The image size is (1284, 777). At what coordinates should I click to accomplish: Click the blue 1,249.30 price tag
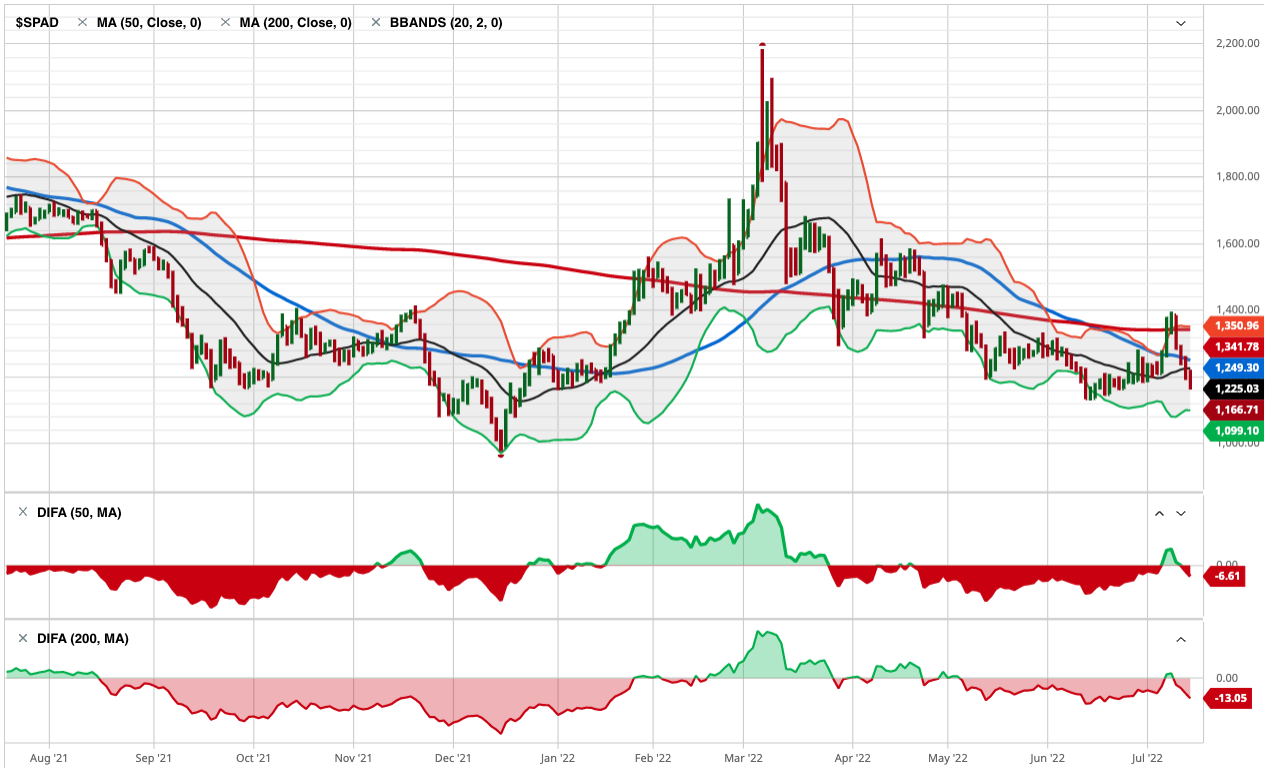click(1236, 368)
